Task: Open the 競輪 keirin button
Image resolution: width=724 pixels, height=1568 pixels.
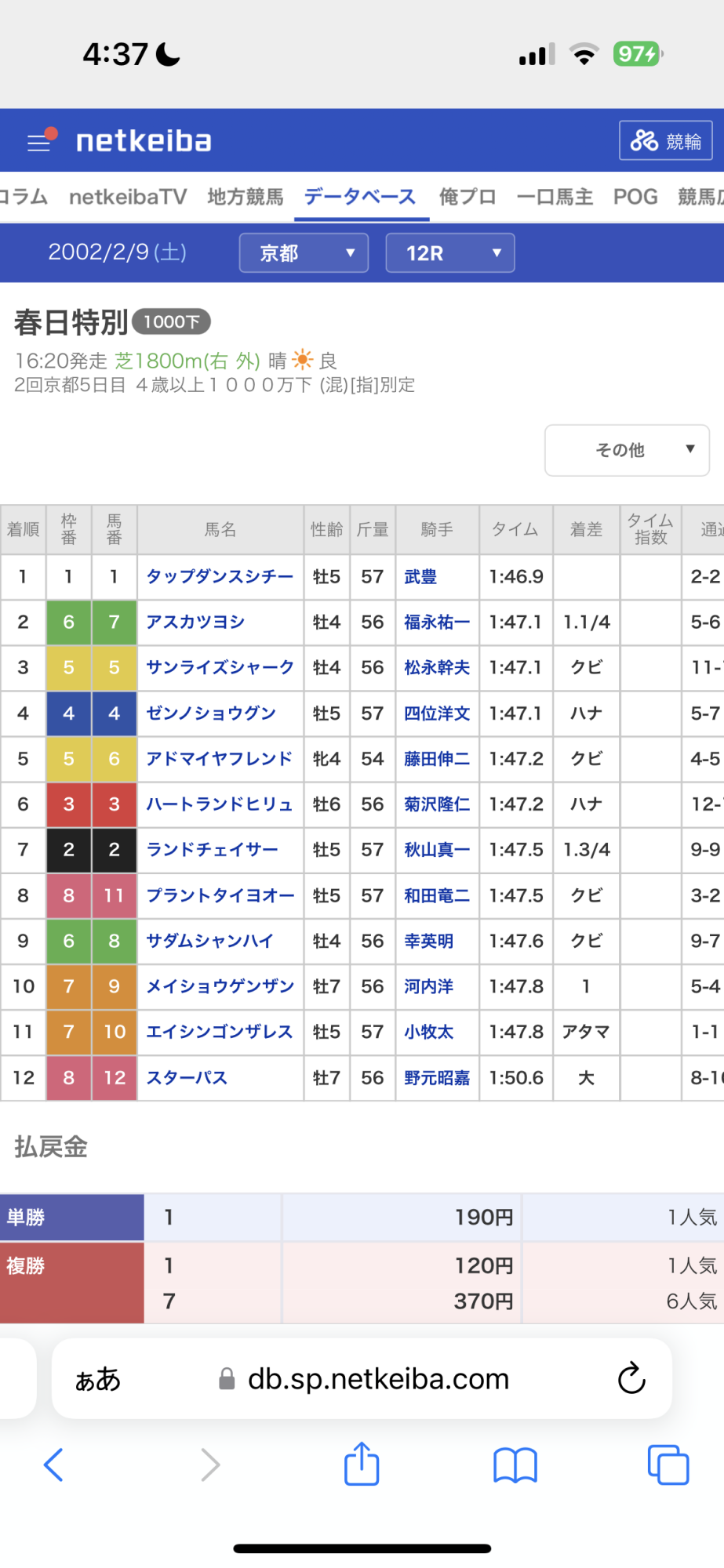Action: [665, 141]
